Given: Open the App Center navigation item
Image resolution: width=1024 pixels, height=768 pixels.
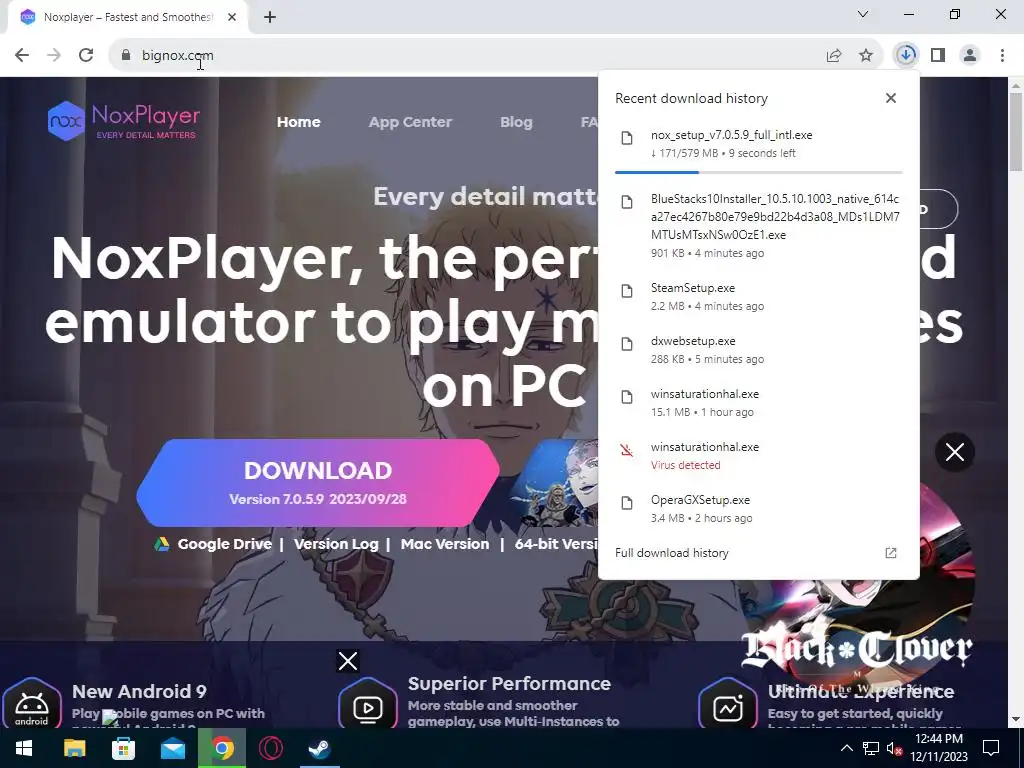Looking at the screenshot, I should click(x=410, y=122).
